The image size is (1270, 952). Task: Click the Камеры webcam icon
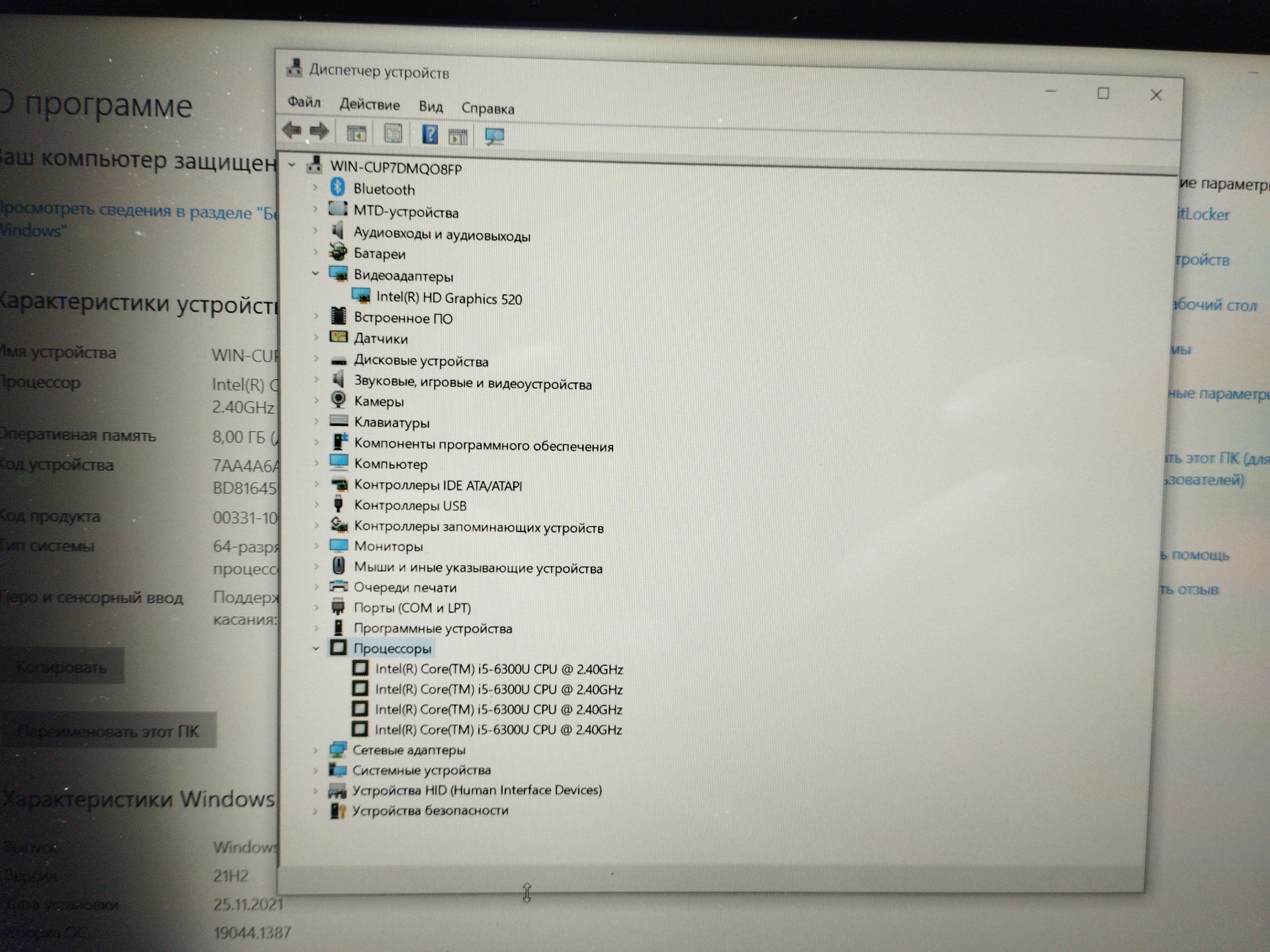[x=338, y=399]
